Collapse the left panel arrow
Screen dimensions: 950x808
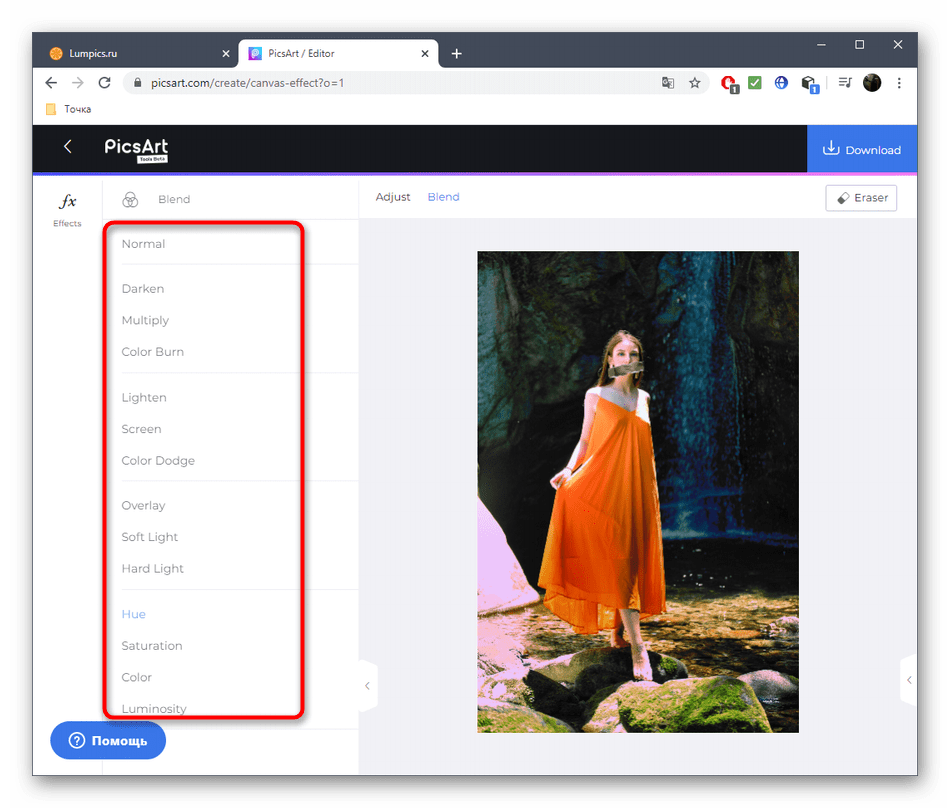pos(367,686)
